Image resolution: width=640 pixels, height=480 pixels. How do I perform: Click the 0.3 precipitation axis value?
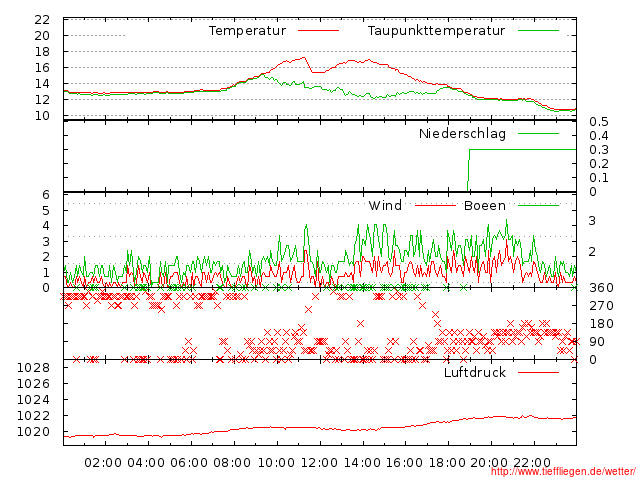599,149
